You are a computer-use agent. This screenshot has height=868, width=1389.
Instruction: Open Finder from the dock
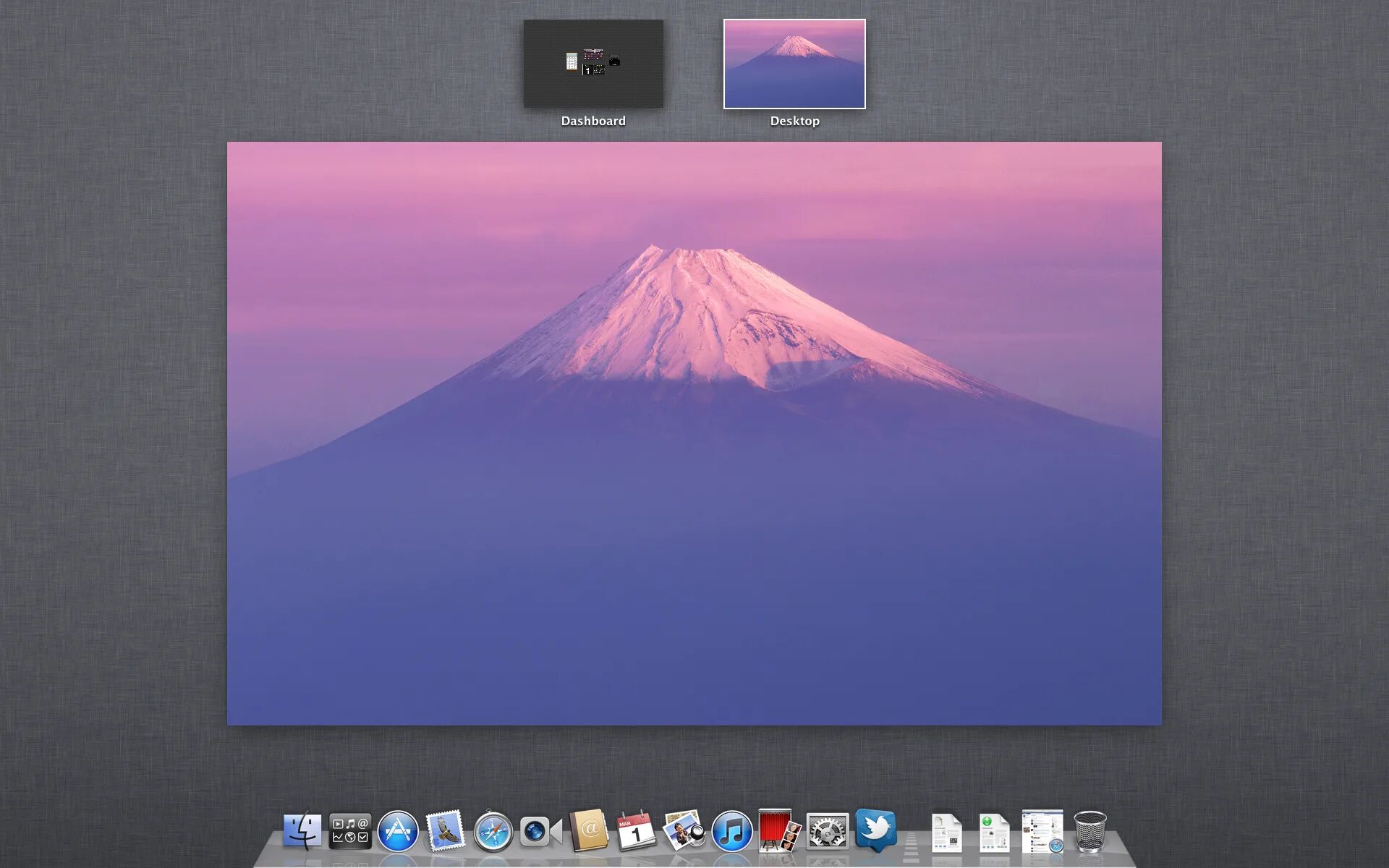click(302, 831)
